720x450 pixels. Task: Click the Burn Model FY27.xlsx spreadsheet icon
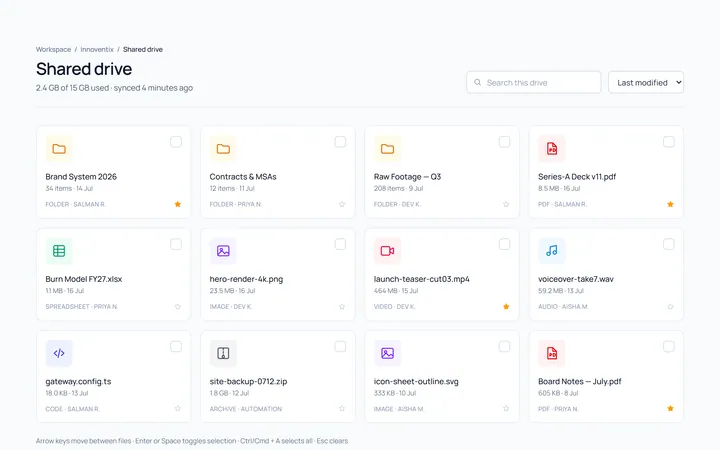pos(59,251)
